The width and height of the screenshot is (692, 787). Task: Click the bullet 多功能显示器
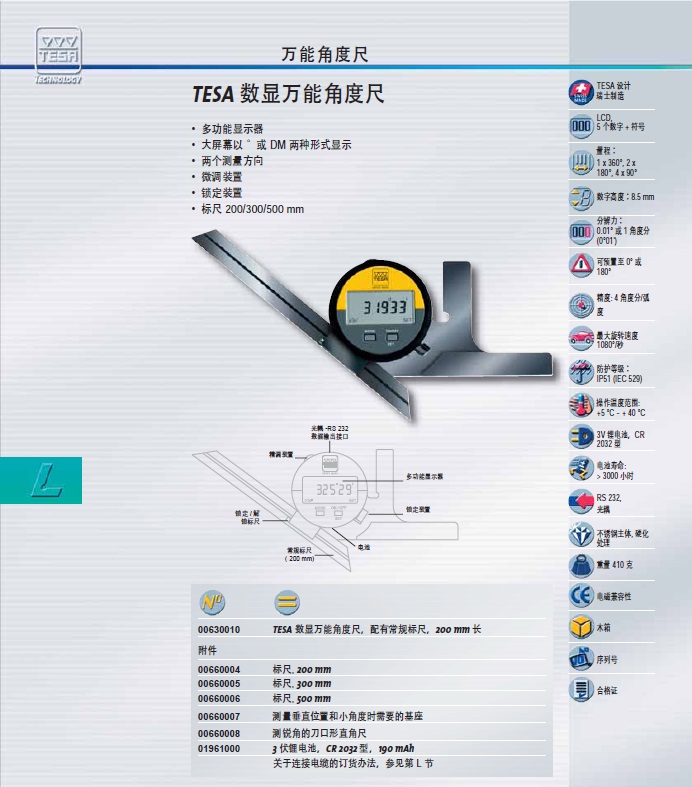232,129
